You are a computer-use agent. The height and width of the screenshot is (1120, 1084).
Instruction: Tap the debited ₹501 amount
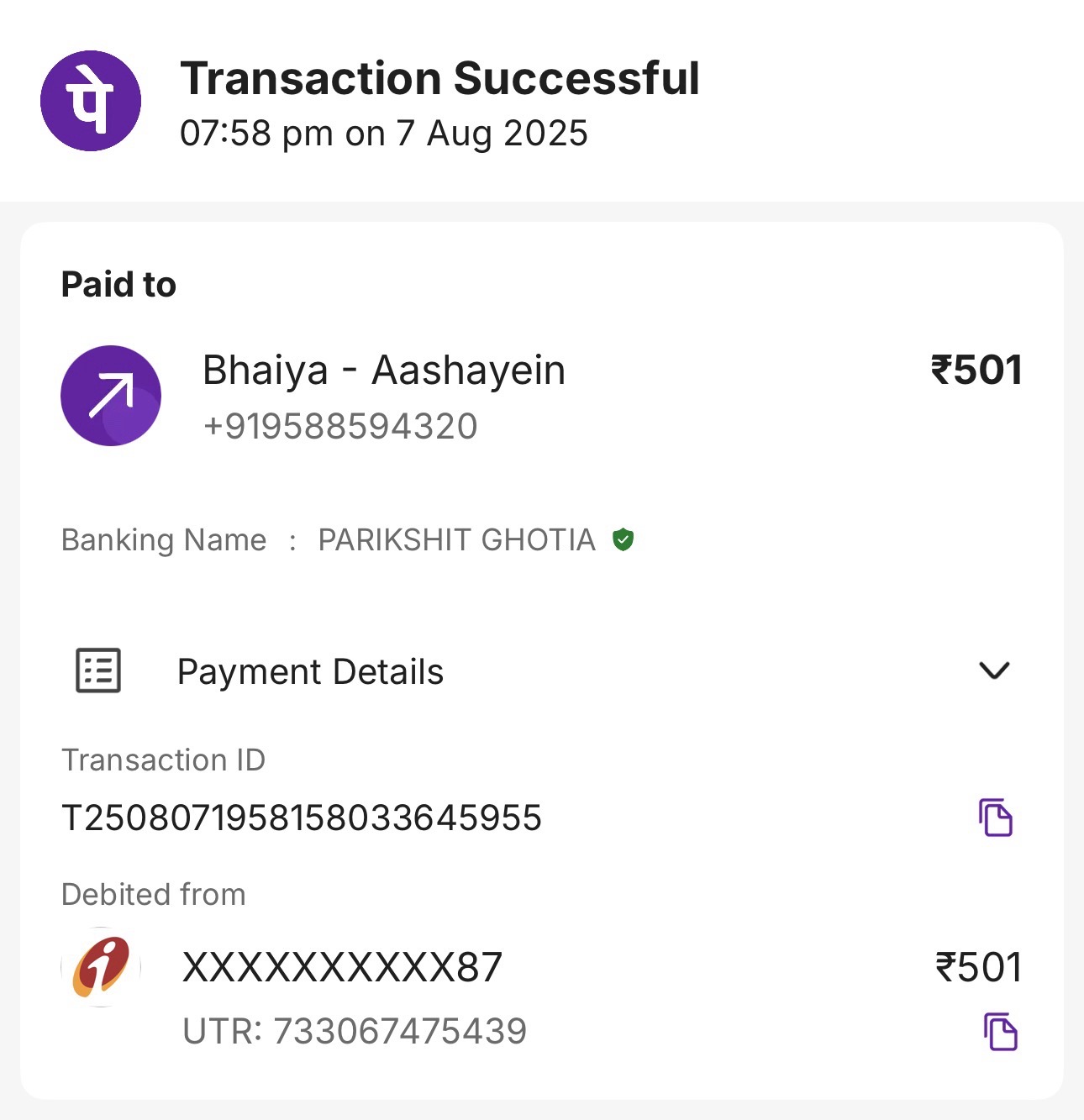click(x=979, y=967)
